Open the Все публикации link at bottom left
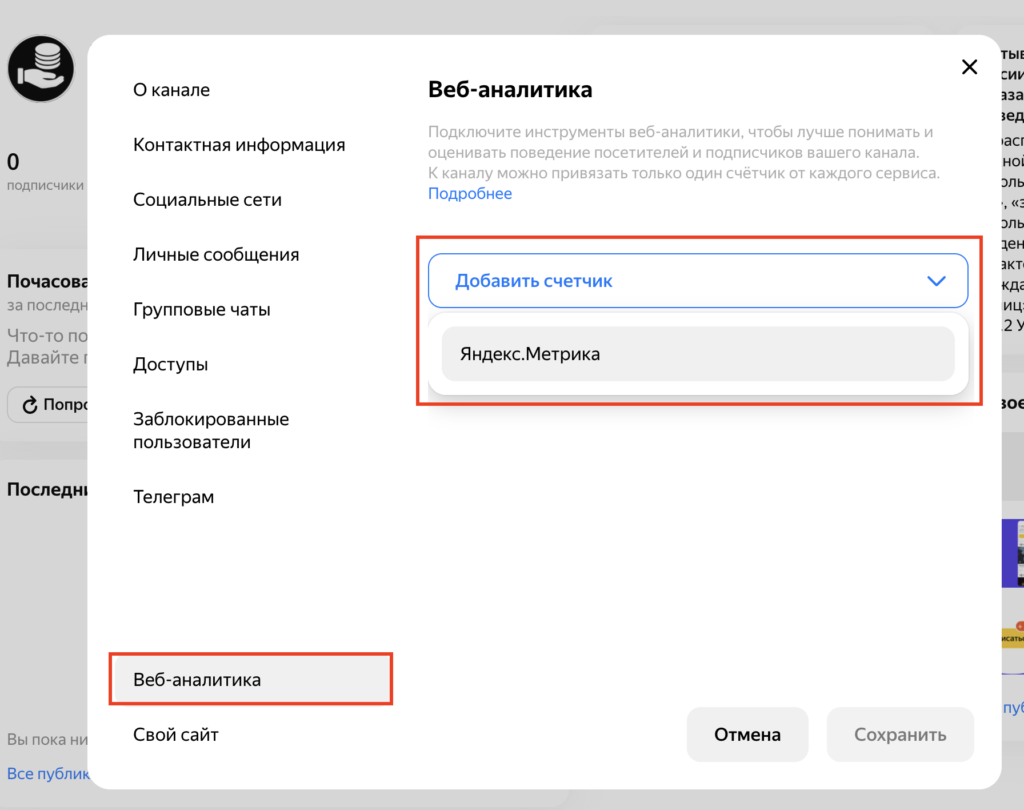 click(45, 773)
